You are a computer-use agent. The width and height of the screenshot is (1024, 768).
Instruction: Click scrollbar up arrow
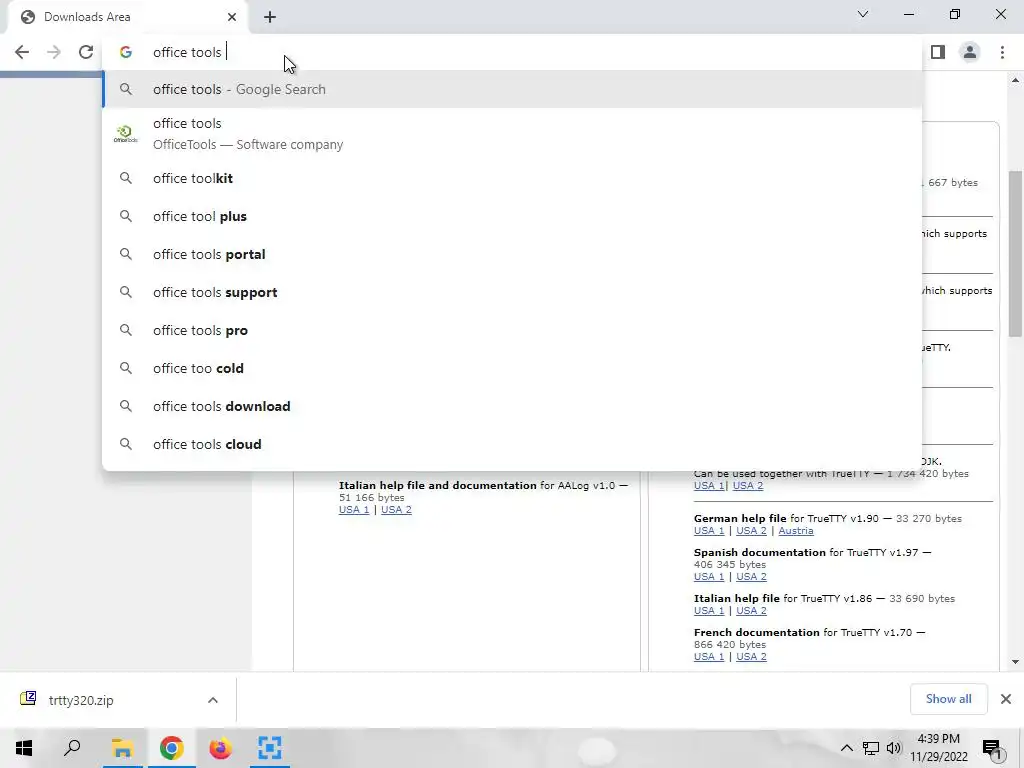tap(1016, 80)
